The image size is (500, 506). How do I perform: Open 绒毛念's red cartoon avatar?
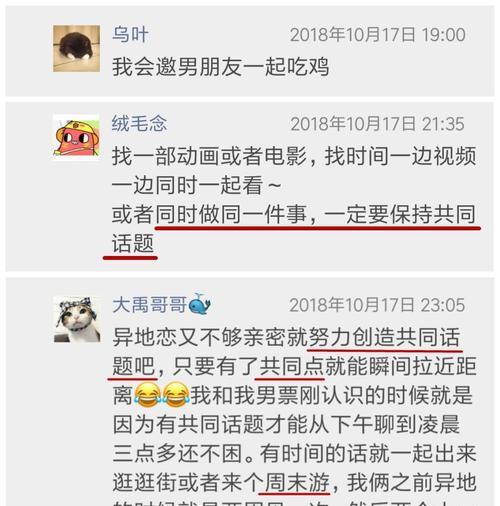[76, 137]
